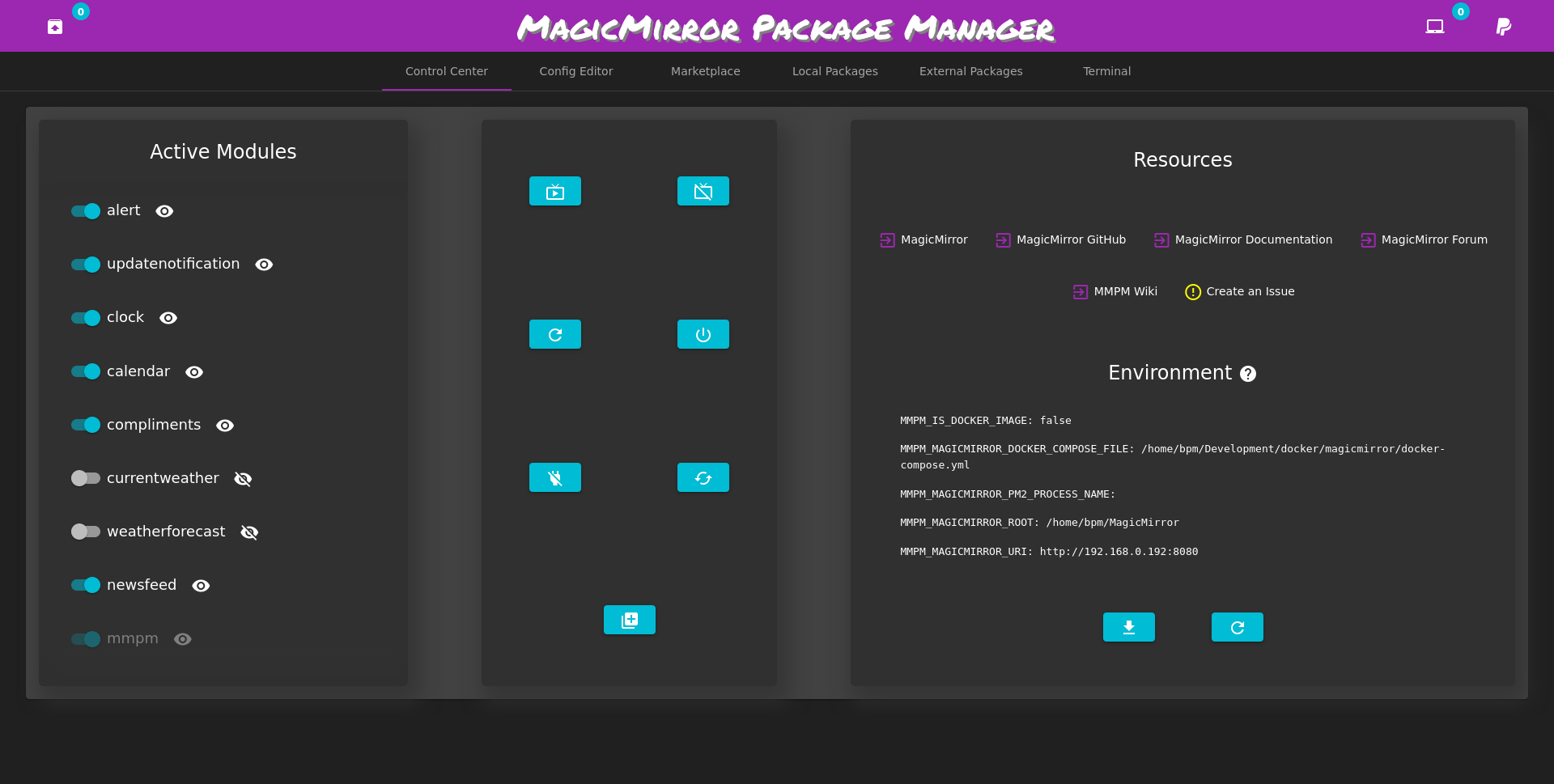The width and height of the screenshot is (1554, 784).
Task: Click the stop MagicMirror crossed-out TV button
Action: pyautogui.click(x=703, y=191)
